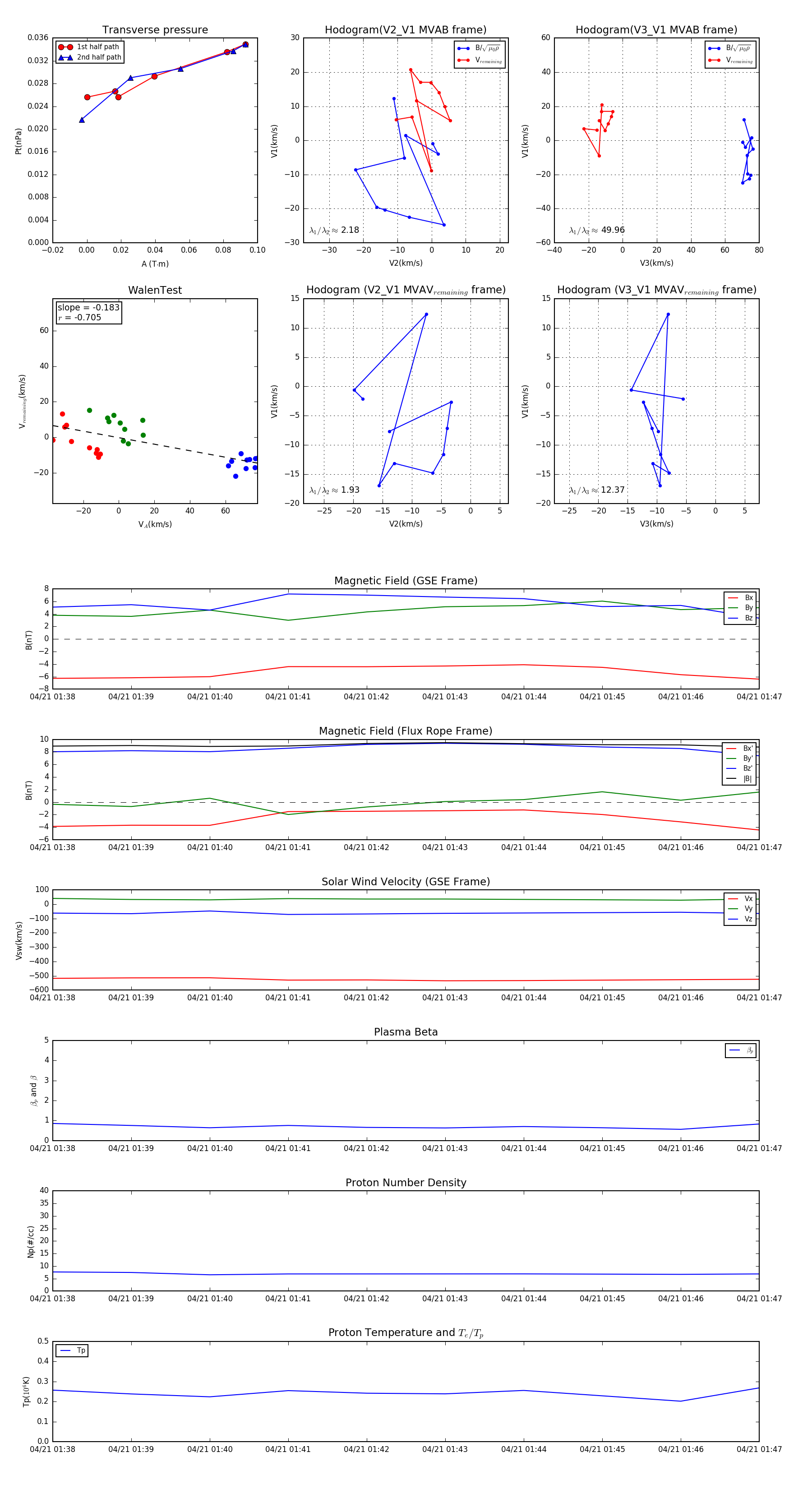Select the 'slope = -0.183' annotation
812x1489 pixels.
pyautogui.click(x=88, y=308)
